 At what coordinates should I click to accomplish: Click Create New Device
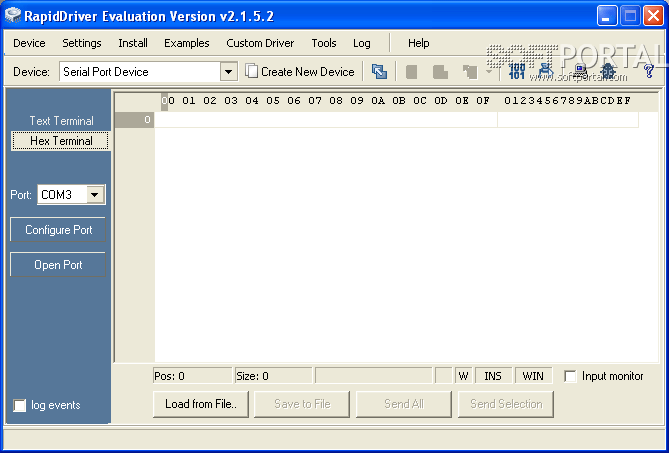coord(300,72)
